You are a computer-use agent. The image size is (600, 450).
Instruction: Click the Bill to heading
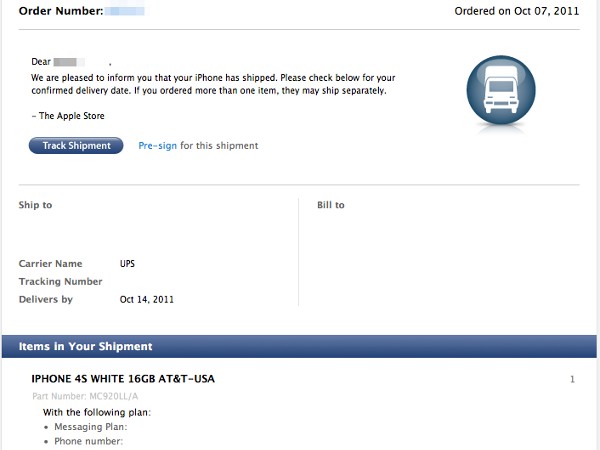pos(331,205)
